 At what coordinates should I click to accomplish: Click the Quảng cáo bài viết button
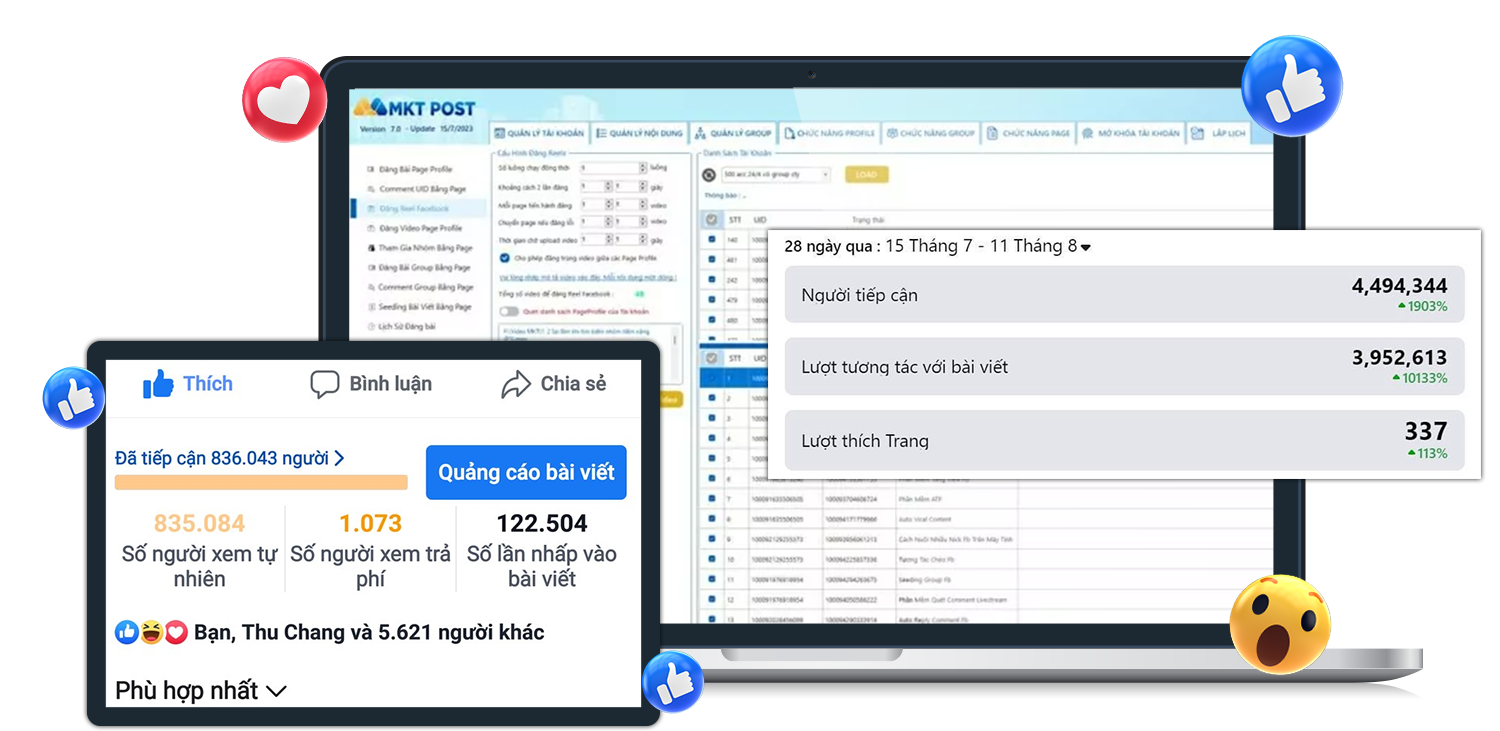pos(526,472)
